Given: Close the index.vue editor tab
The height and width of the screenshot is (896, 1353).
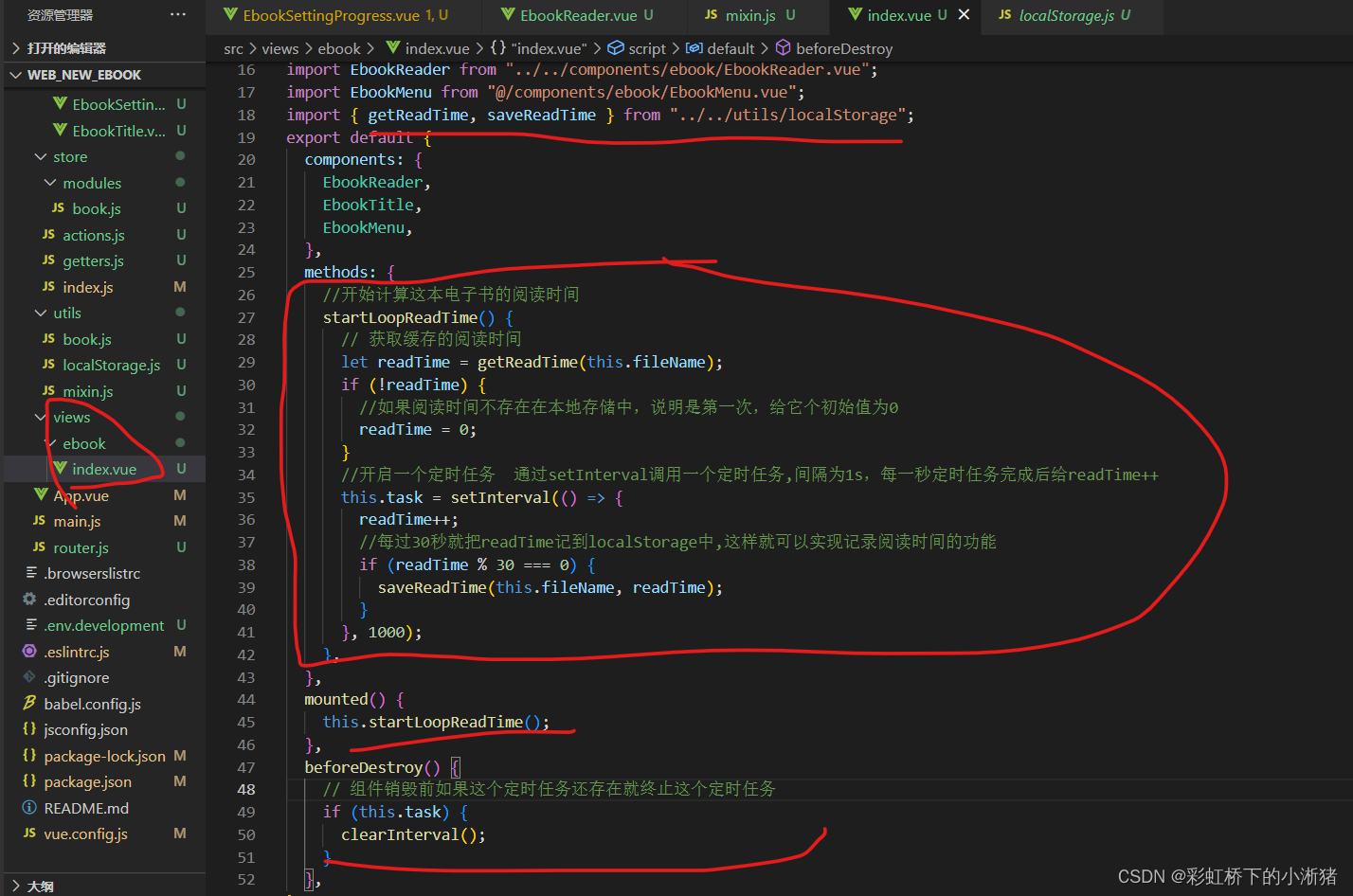Looking at the screenshot, I should (964, 14).
